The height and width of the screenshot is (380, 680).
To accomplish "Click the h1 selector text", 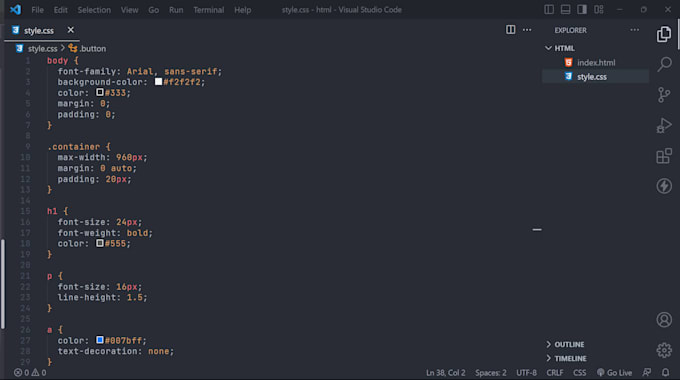I will tap(52, 211).
